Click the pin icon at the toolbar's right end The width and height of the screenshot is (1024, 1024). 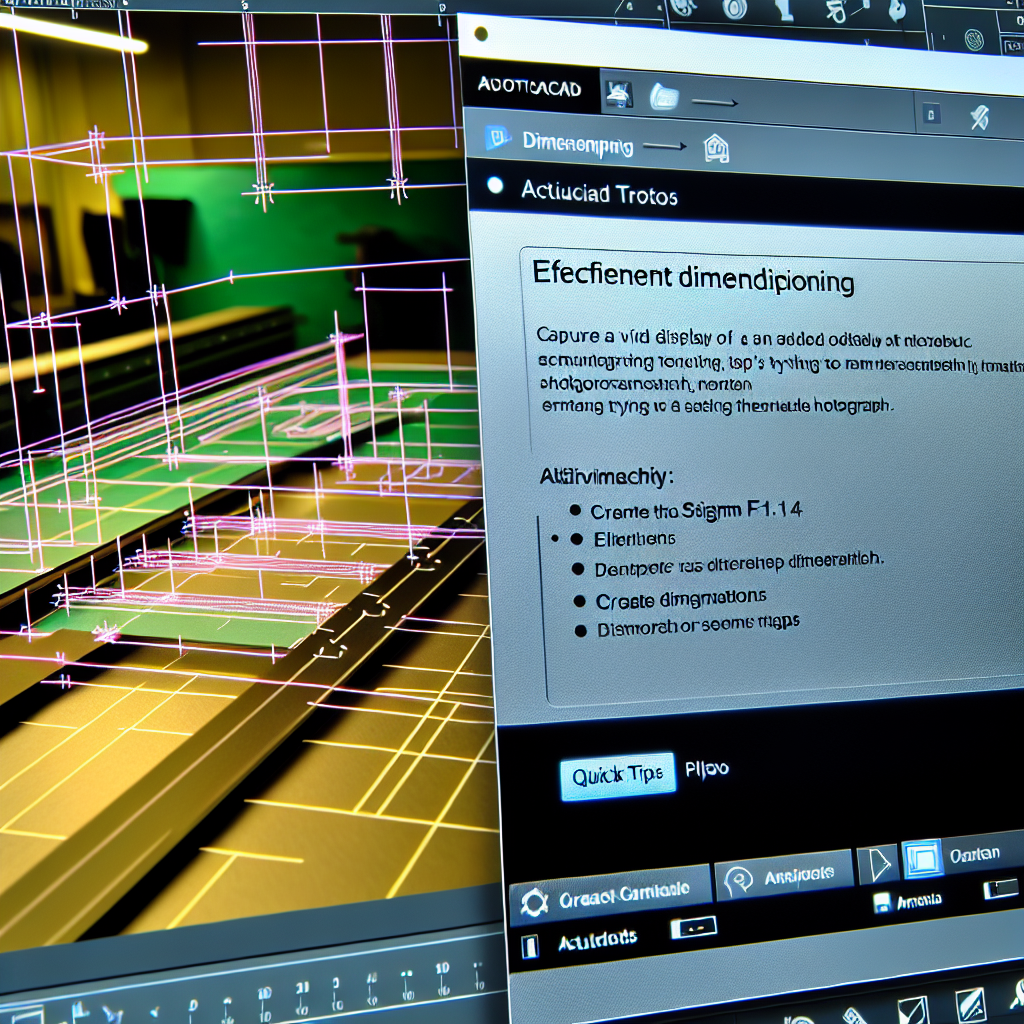coord(980,116)
